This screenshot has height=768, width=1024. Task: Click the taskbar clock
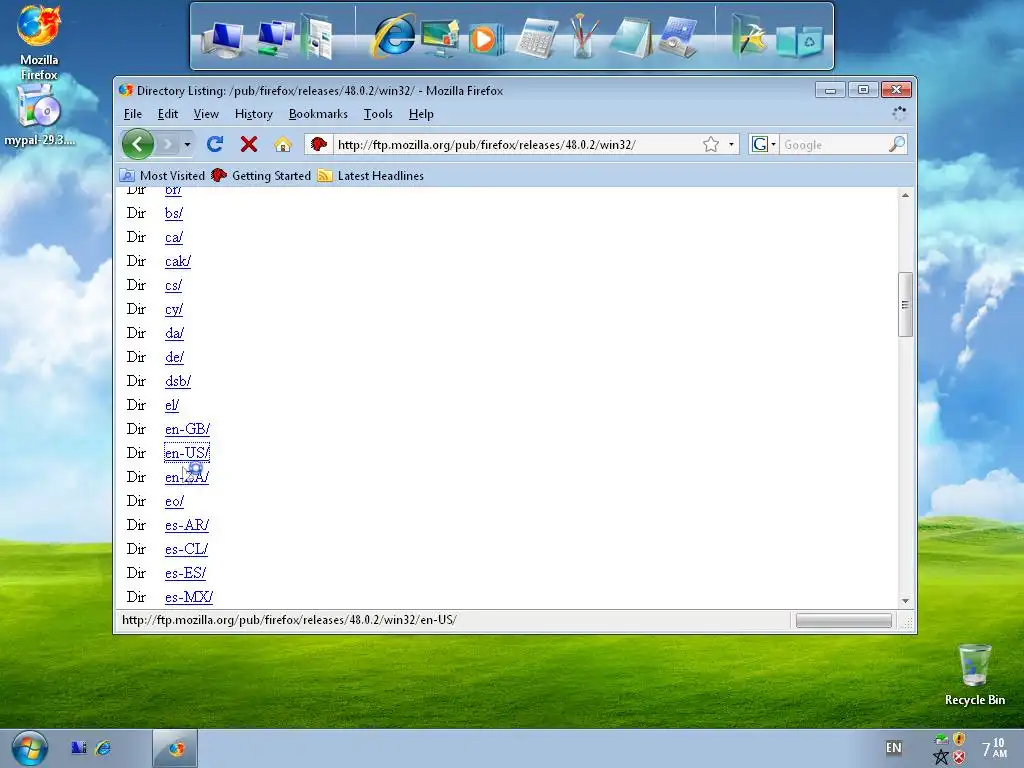(994, 748)
